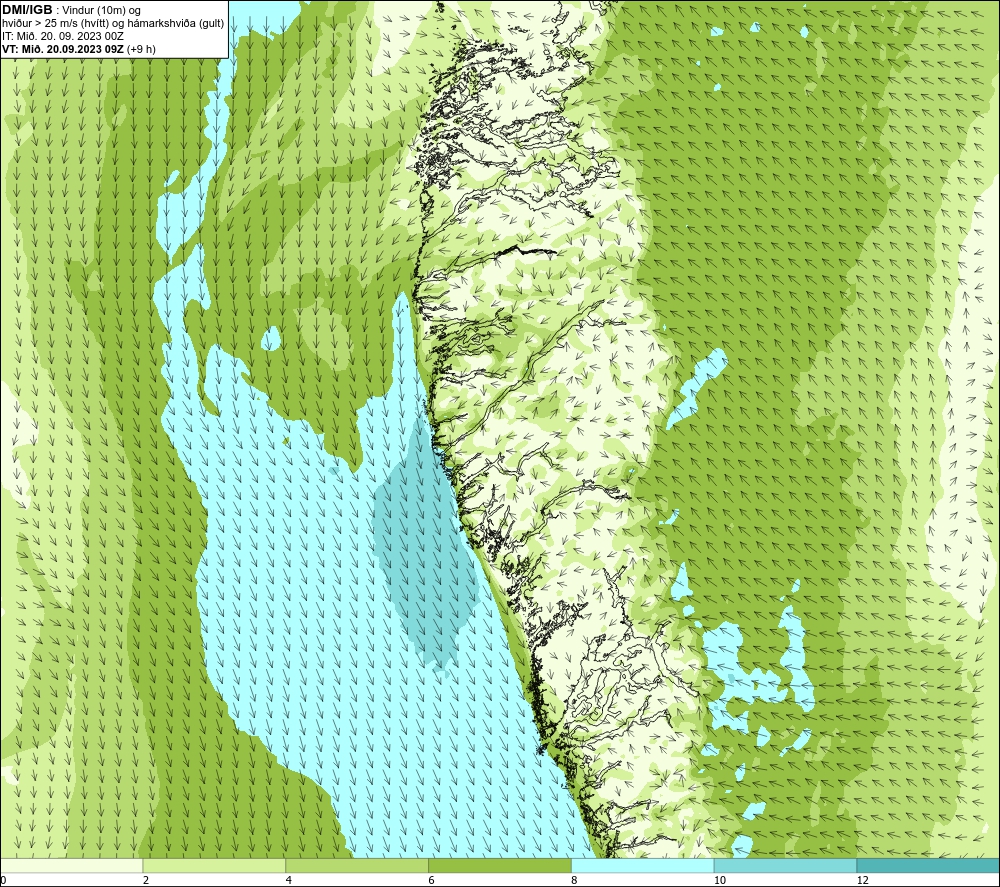The width and height of the screenshot is (1000, 887).
Task: Click the DMI/IGB title text
Action: pyautogui.click(x=27, y=10)
